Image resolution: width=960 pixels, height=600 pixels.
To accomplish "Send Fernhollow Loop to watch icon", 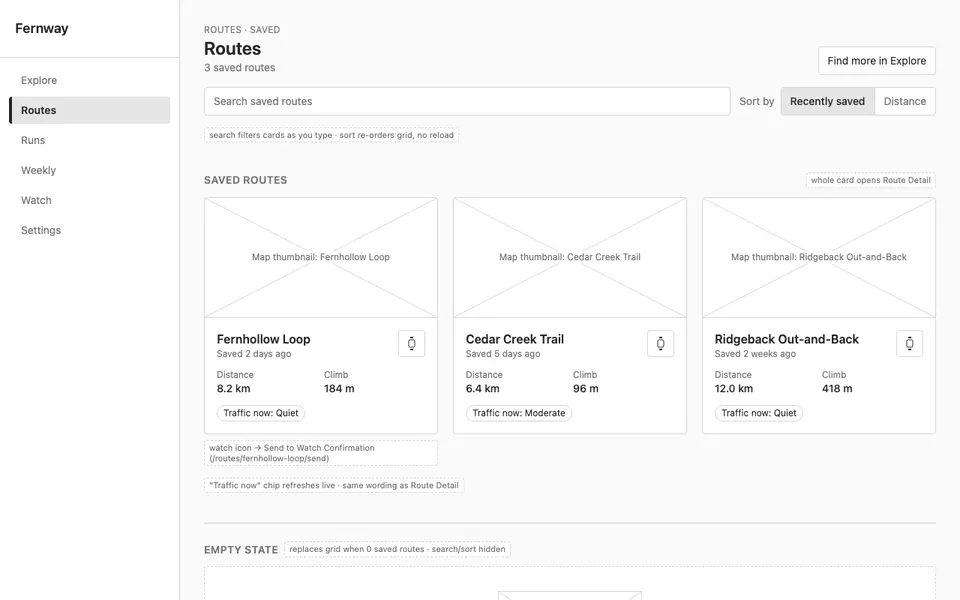I will pos(411,343).
